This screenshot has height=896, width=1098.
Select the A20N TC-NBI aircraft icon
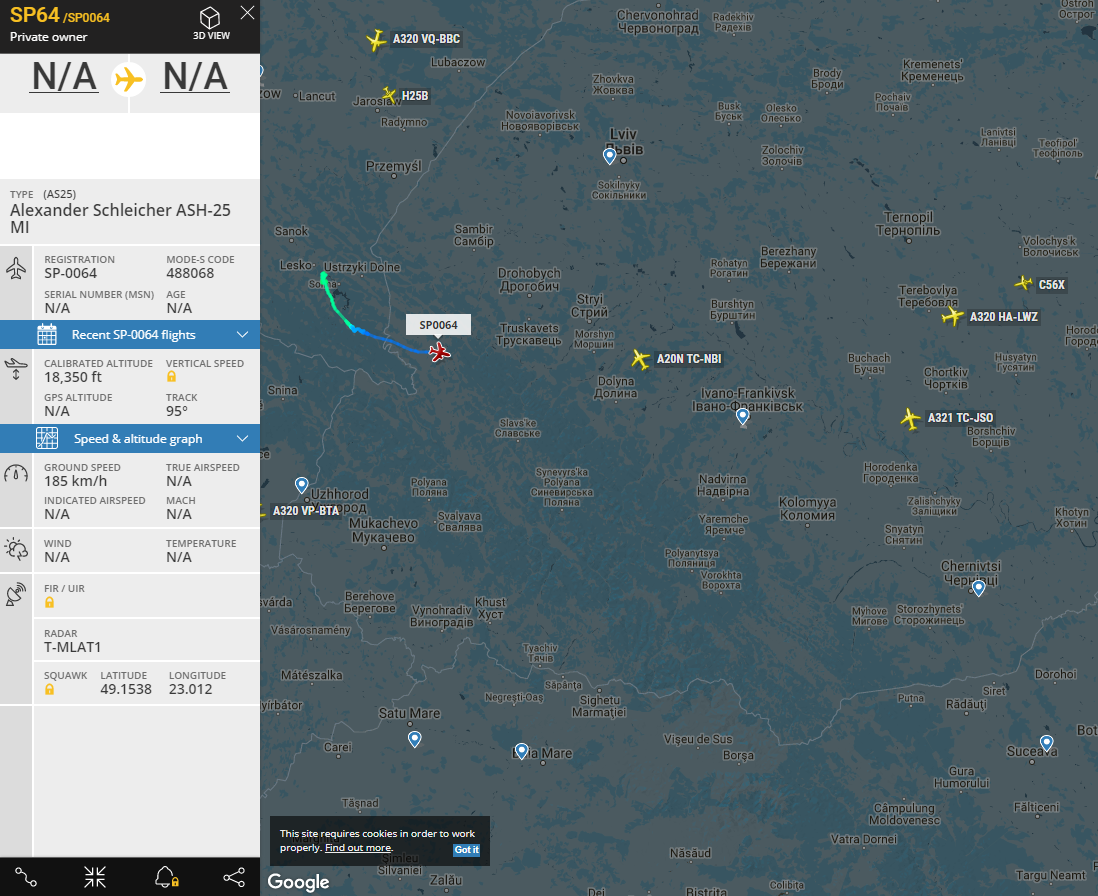[640, 359]
